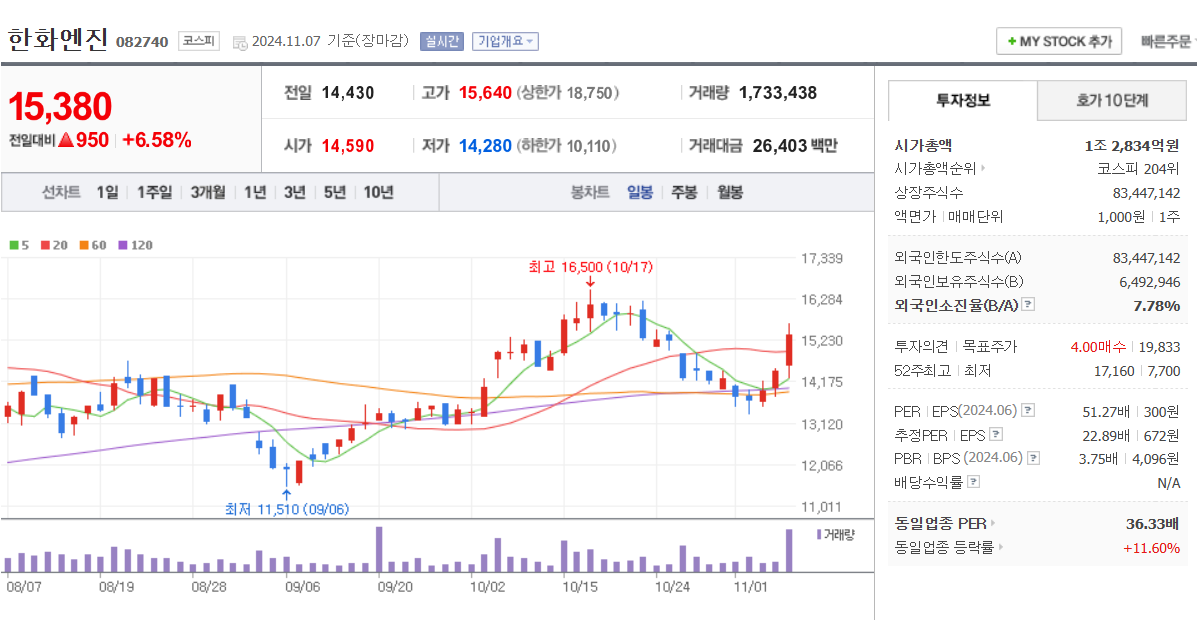
Task: Click the 거래대금 value 26,403 백만
Action: (795, 146)
